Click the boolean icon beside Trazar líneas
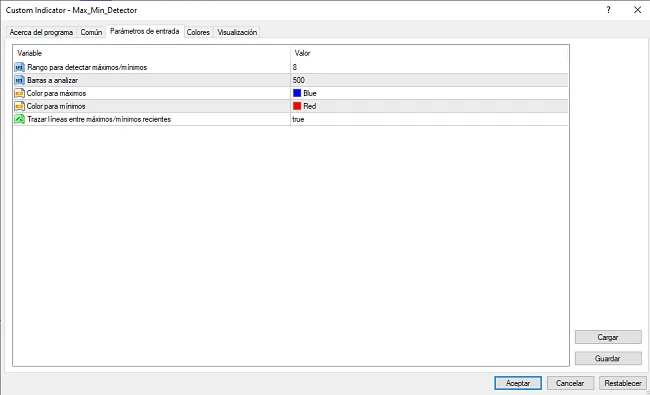The height and width of the screenshot is (395, 650). [x=19, y=119]
